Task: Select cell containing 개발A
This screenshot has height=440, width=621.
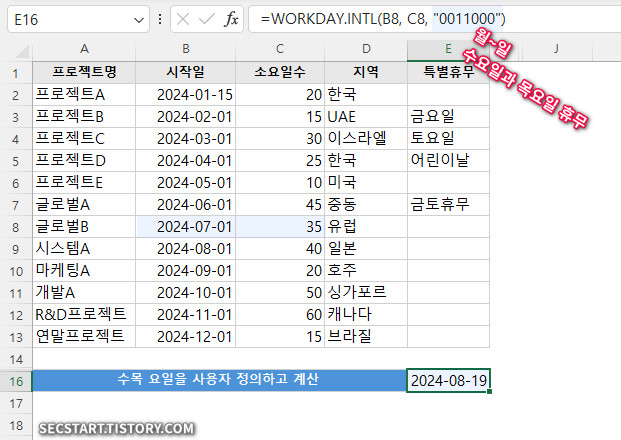Action: [x=84, y=293]
